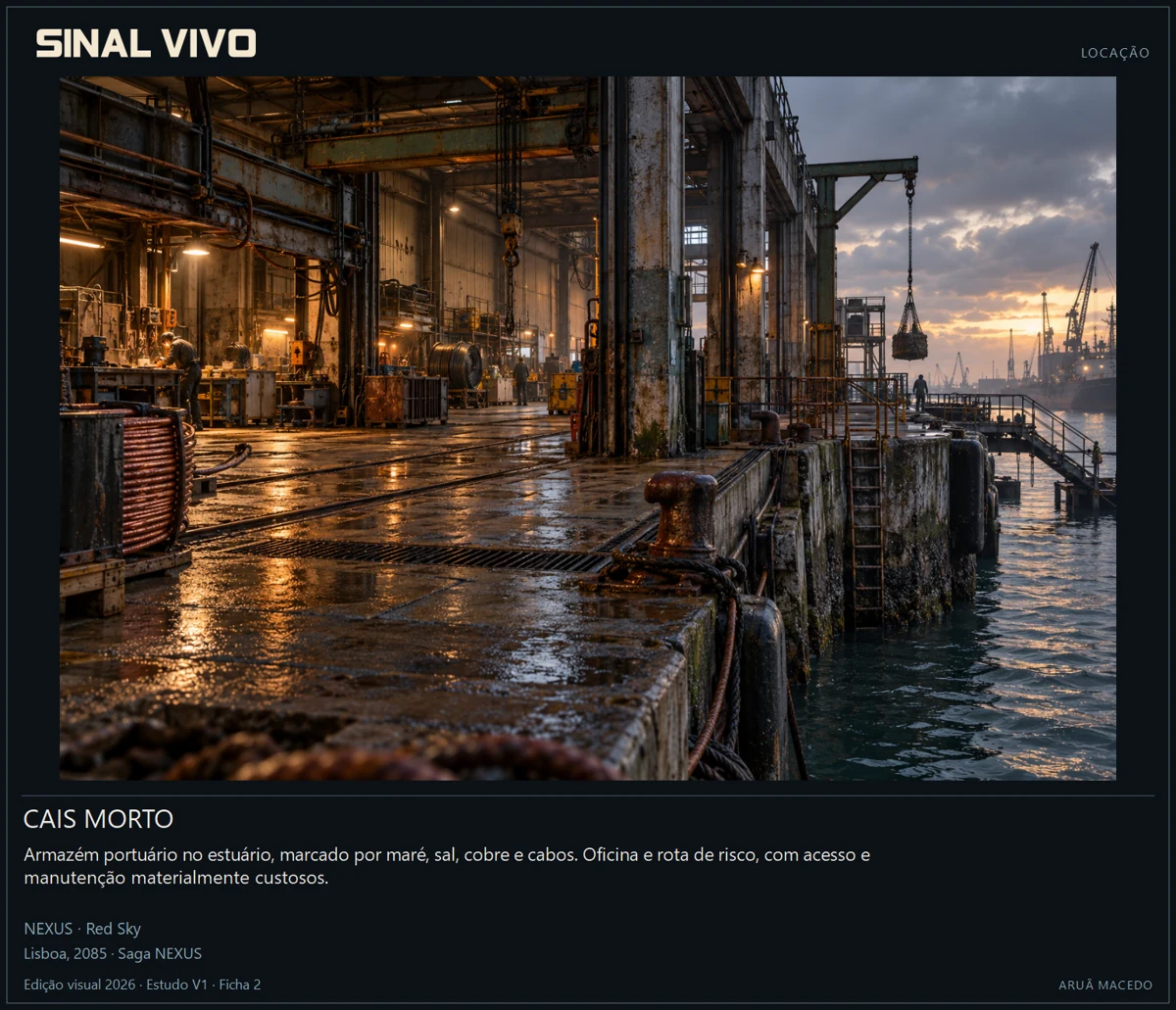Viewport: 1176px width, 1010px height.
Task: Click the rusty mooring bollard in image
Action: (x=683, y=514)
